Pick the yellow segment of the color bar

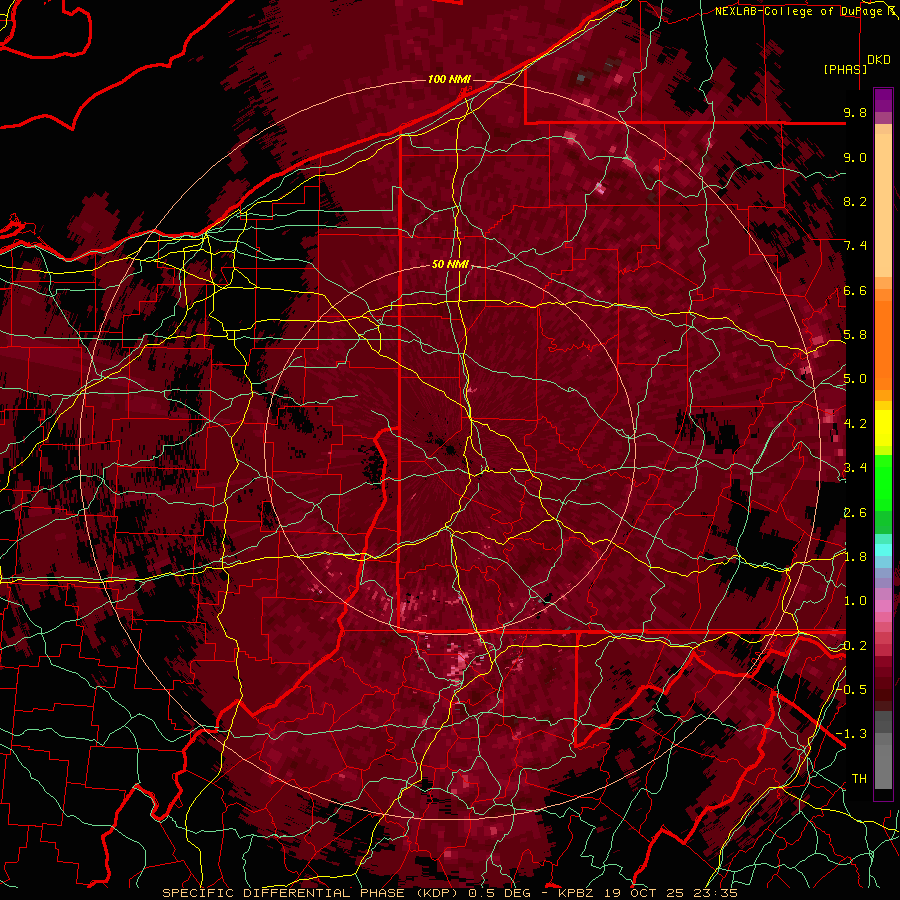(883, 428)
